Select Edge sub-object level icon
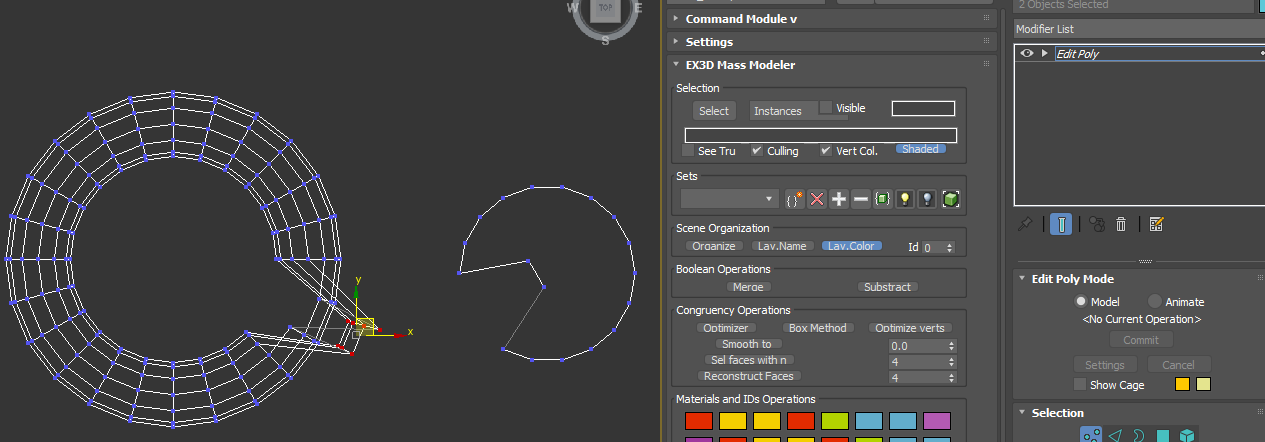This screenshot has width=1265, height=442. 1114,436
